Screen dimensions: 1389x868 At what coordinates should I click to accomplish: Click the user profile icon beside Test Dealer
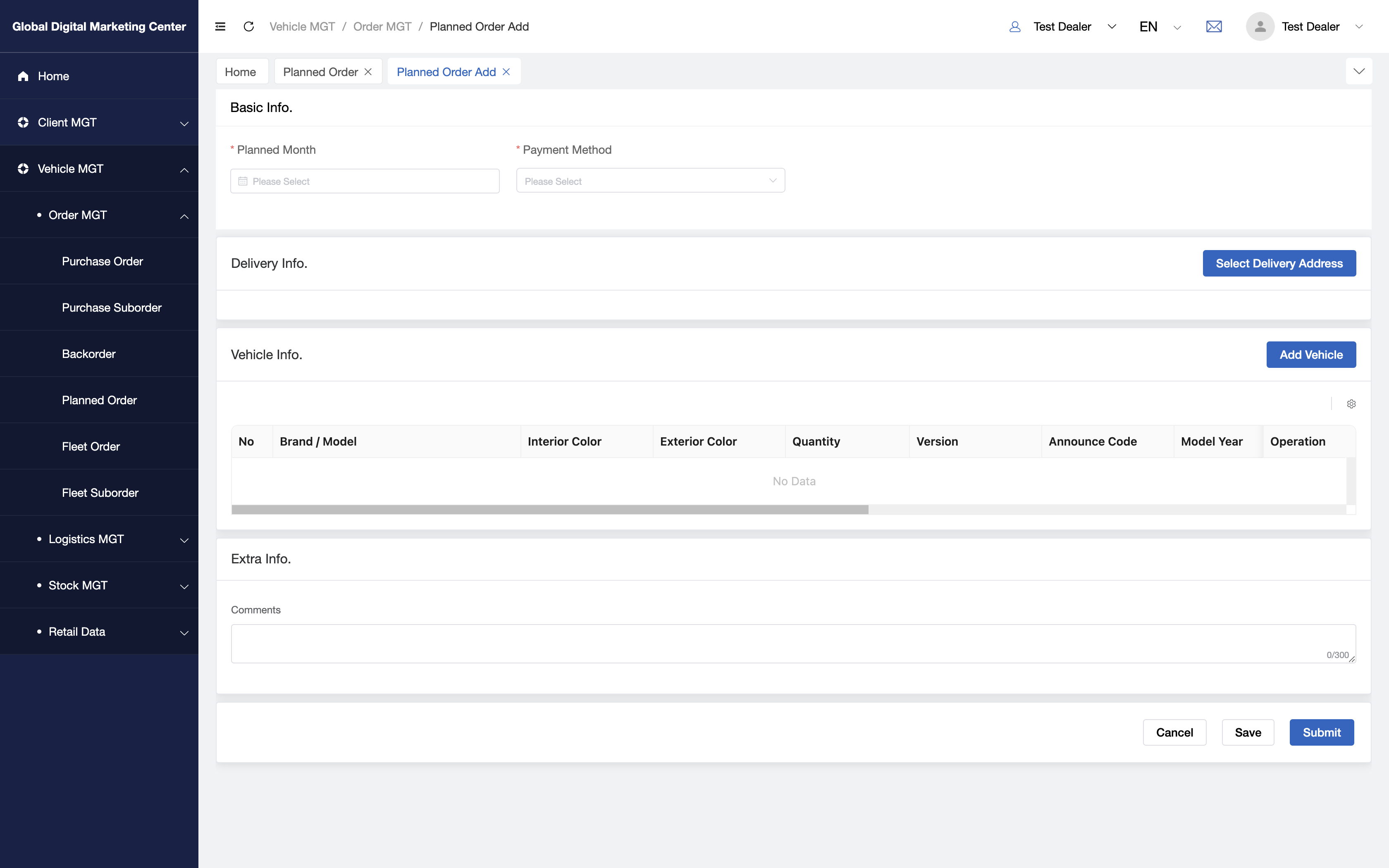click(1015, 26)
